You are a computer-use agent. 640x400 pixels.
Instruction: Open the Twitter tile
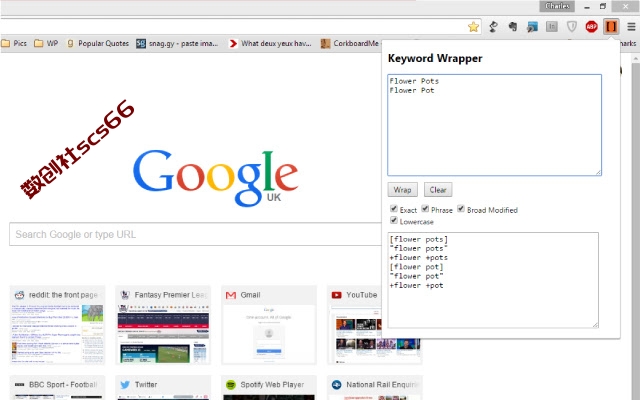click(163, 387)
